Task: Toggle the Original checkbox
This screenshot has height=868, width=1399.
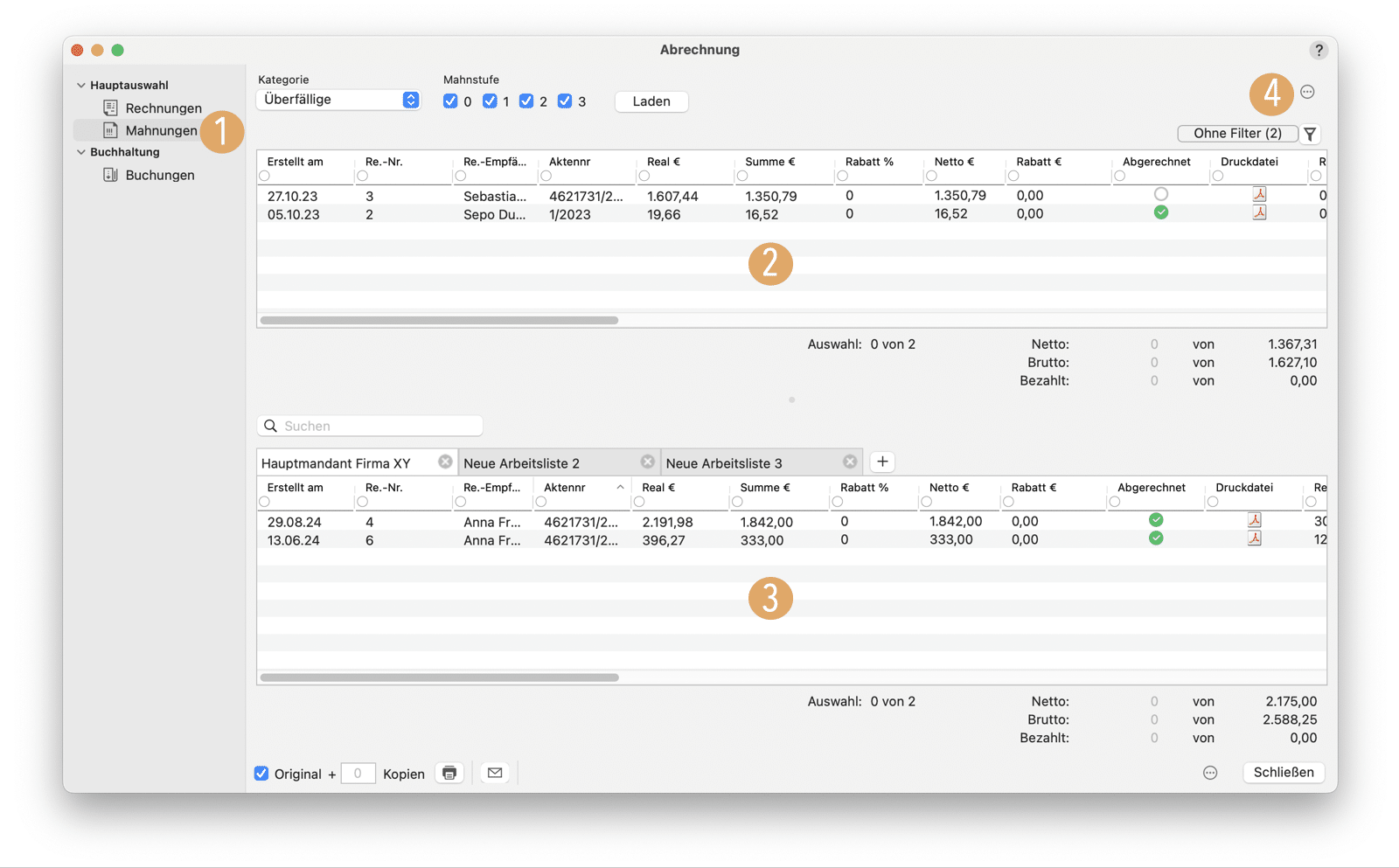Action: pyautogui.click(x=261, y=774)
